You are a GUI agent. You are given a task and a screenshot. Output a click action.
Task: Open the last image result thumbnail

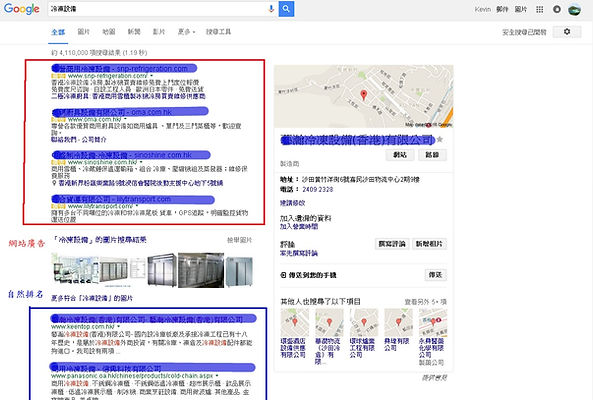pyautogui.click(x=239, y=271)
